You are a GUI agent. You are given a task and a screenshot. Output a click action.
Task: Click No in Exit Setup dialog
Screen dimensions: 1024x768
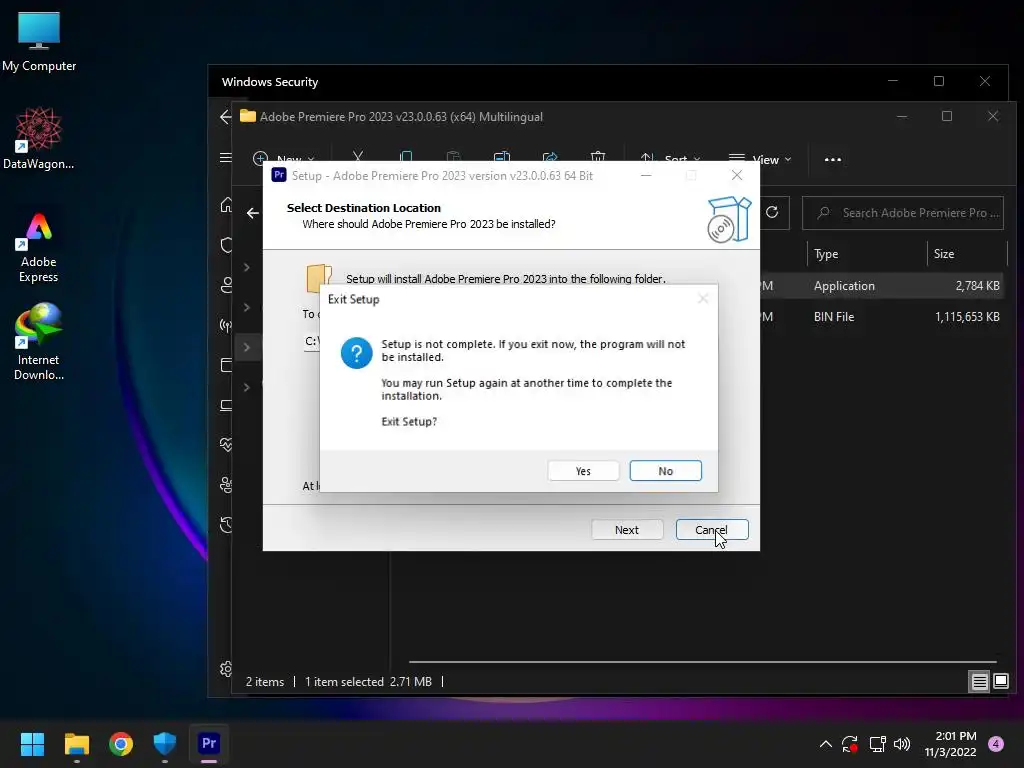pos(665,471)
